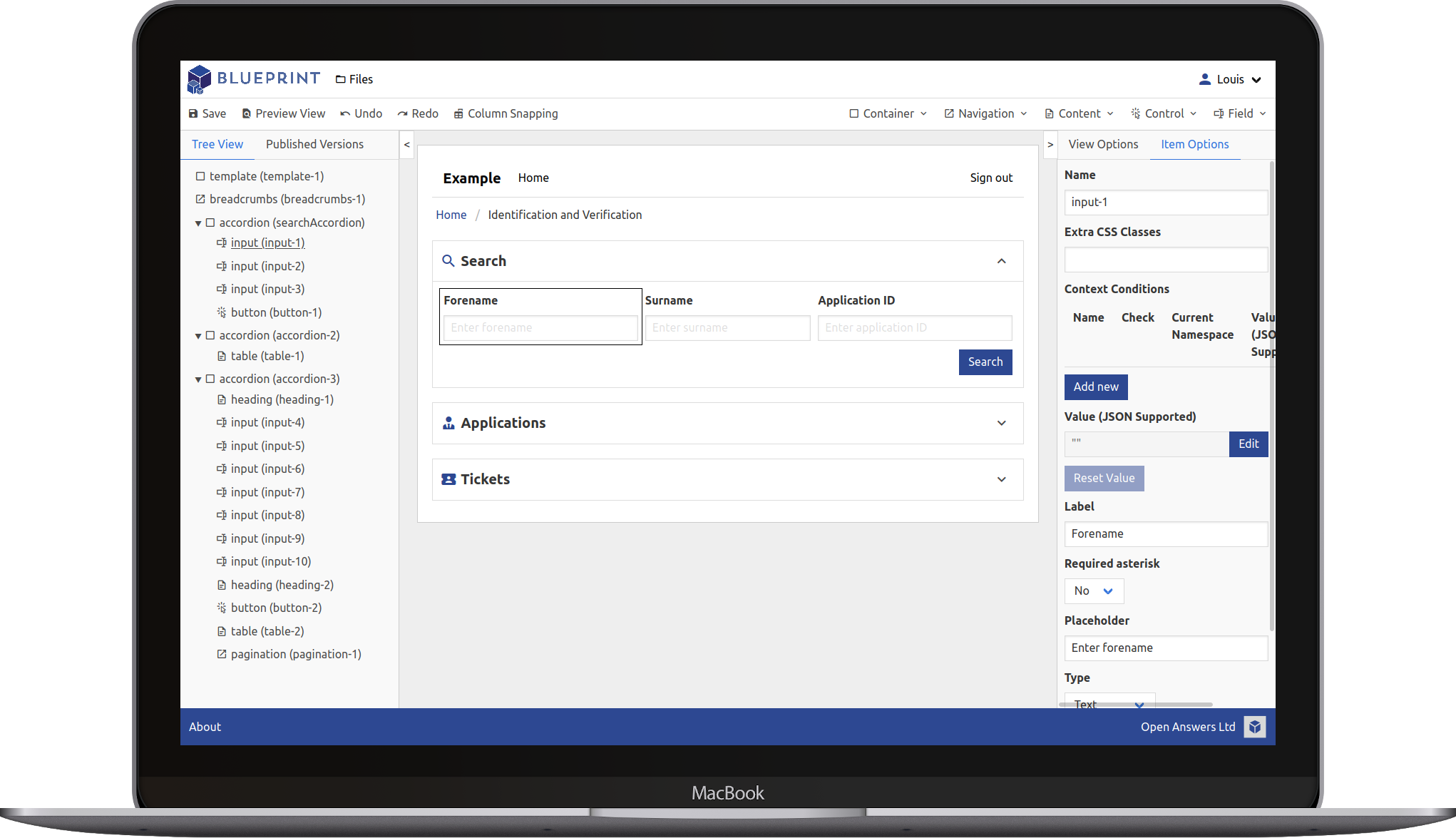This screenshot has width=1456, height=838.
Task: Click the Save icon
Action: tap(194, 113)
